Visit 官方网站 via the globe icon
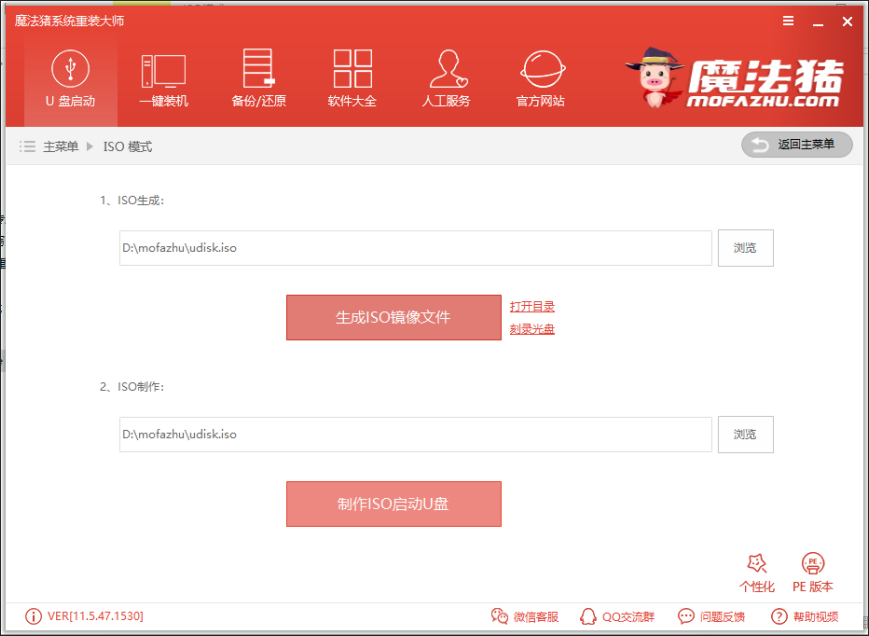Viewport: 869px width, 636px height. [x=543, y=69]
